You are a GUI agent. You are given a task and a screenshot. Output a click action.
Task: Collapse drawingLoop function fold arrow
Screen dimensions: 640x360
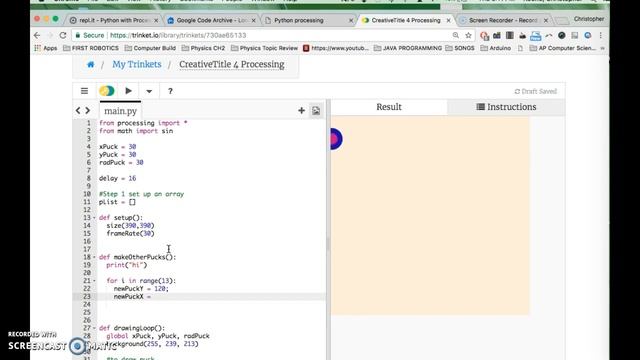pos(94,328)
